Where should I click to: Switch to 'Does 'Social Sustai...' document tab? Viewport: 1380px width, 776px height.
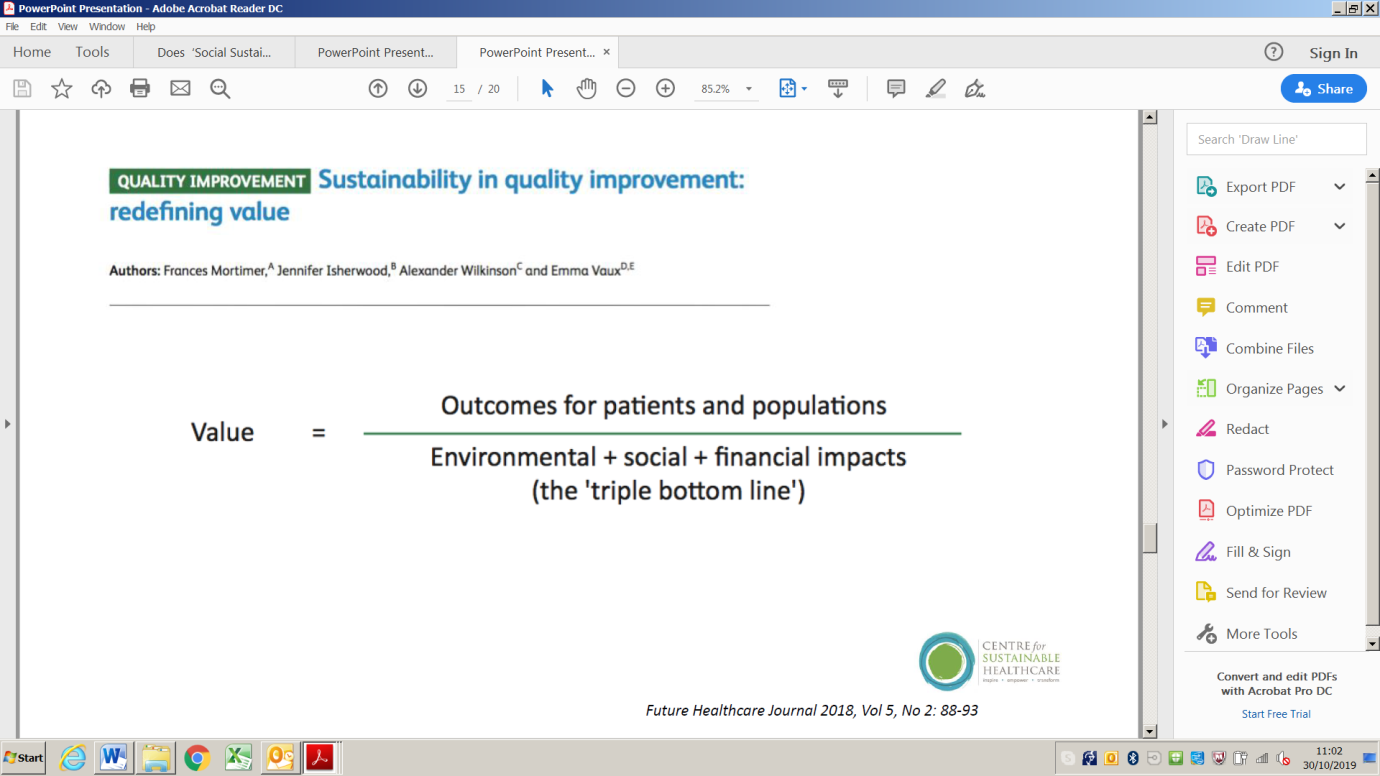pyautogui.click(x=215, y=52)
